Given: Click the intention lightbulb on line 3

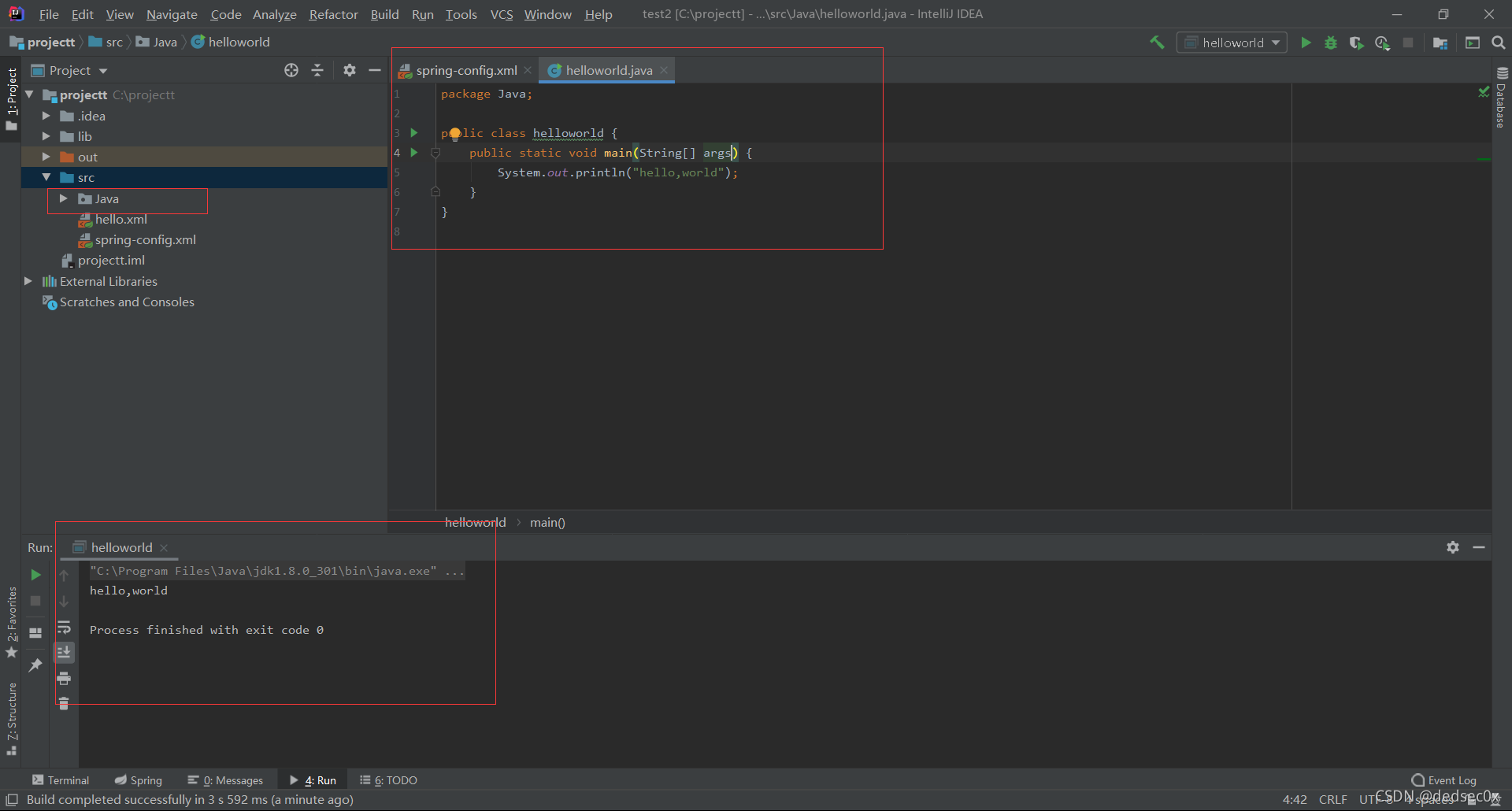Looking at the screenshot, I should pos(454,134).
